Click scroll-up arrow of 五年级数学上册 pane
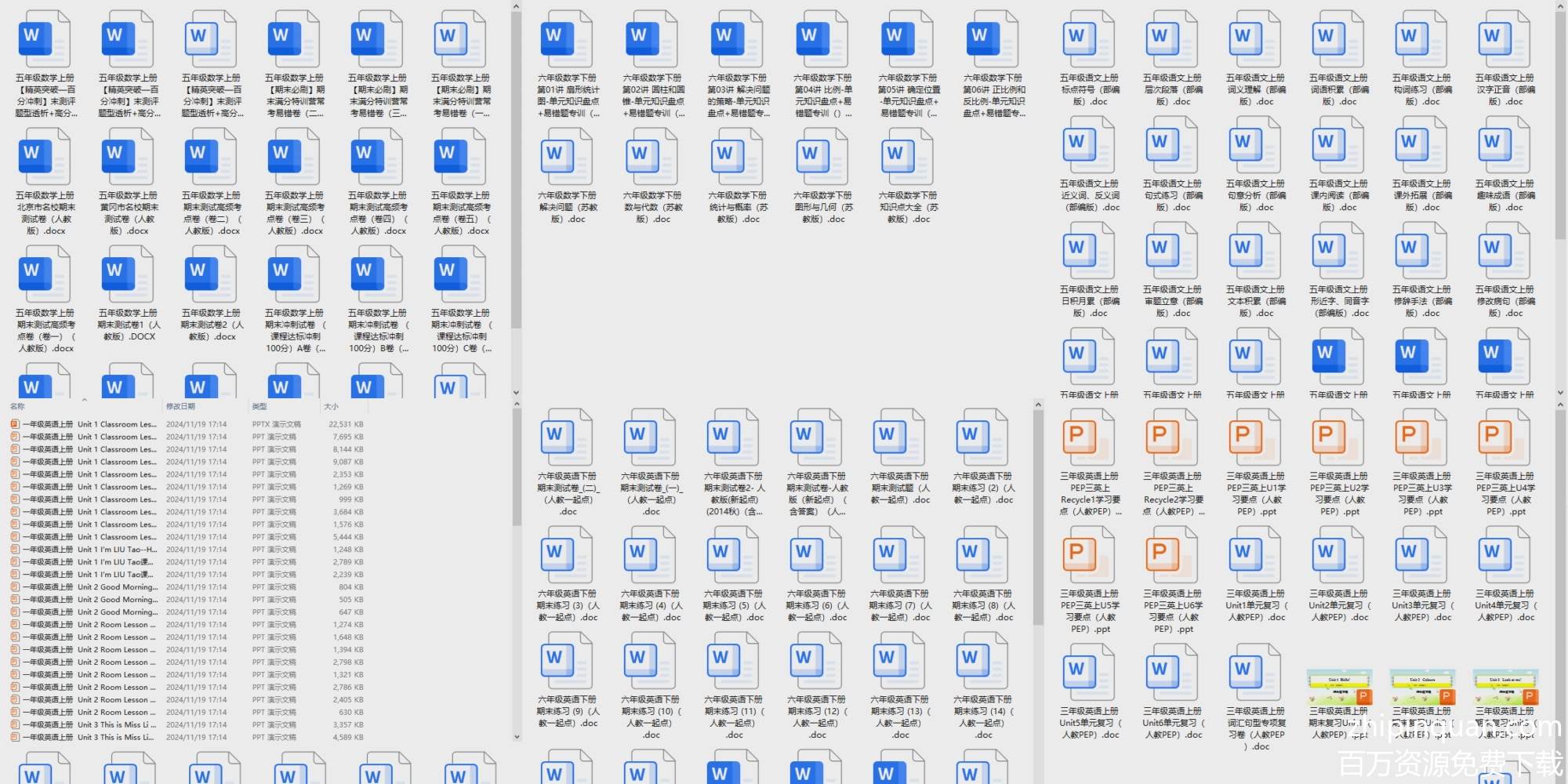The height and width of the screenshot is (784, 1568). pyautogui.click(x=516, y=6)
